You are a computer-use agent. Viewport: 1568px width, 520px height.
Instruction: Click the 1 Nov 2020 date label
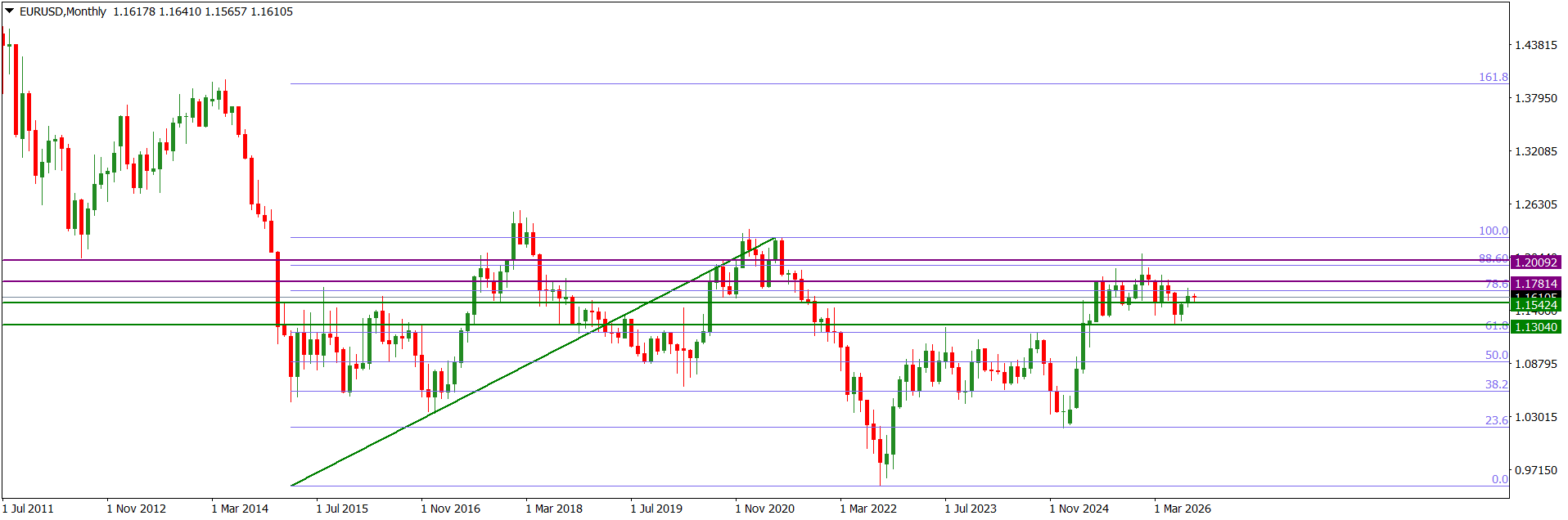[x=764, y=509]
